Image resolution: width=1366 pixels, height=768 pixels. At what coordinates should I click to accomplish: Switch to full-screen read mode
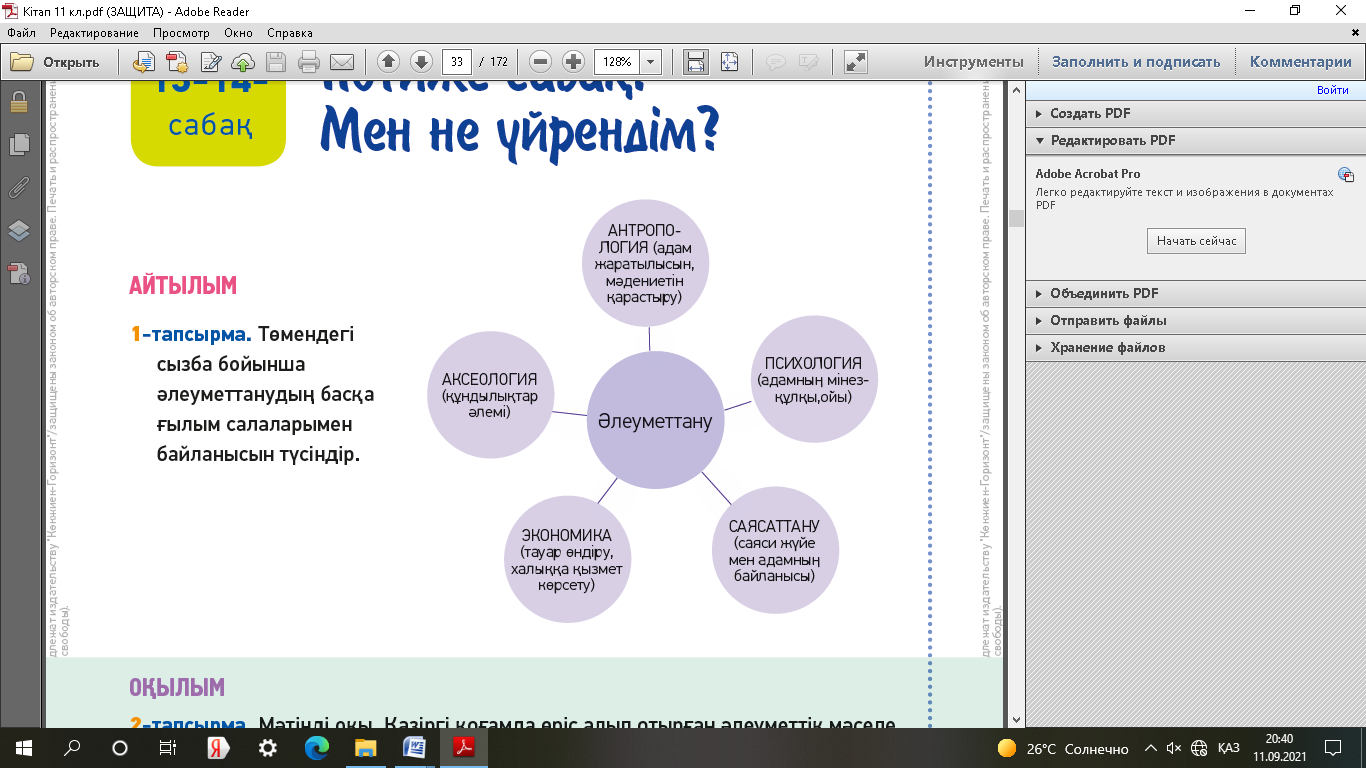coord(855,62)
